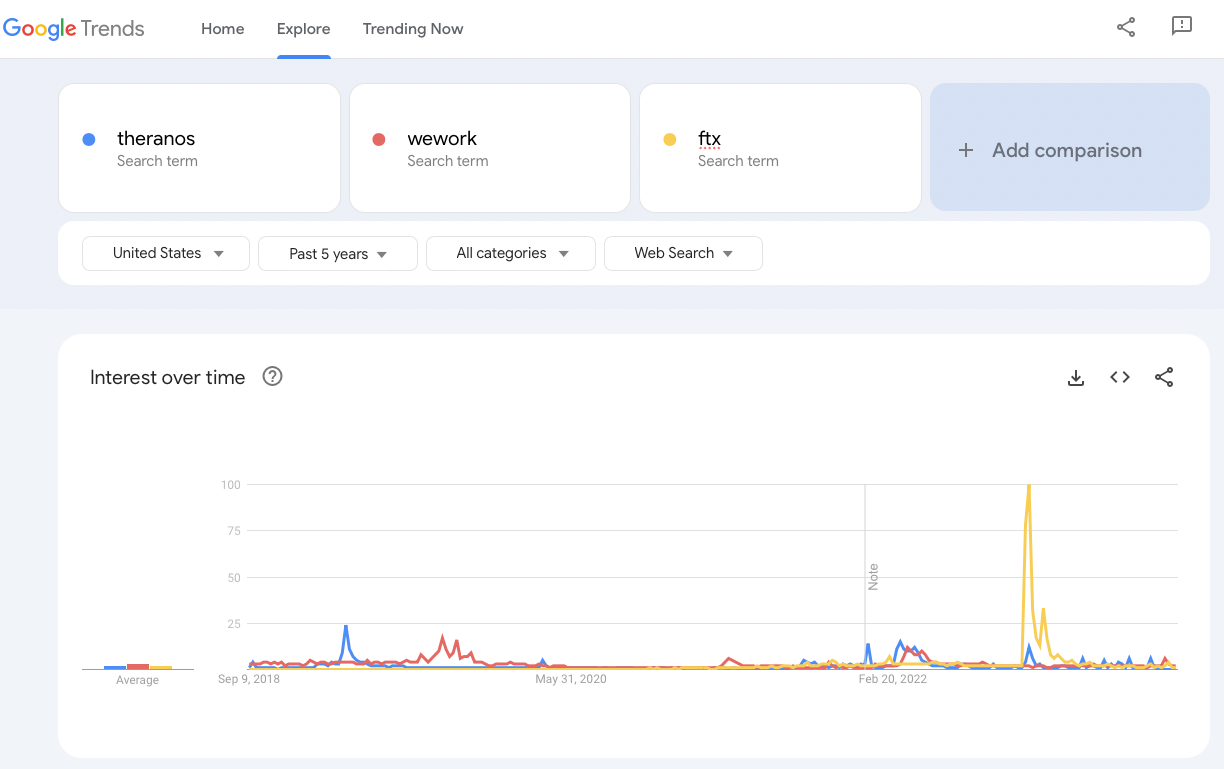
Task: Download the chart data as CSV
Action: [x=1076, y=377]
